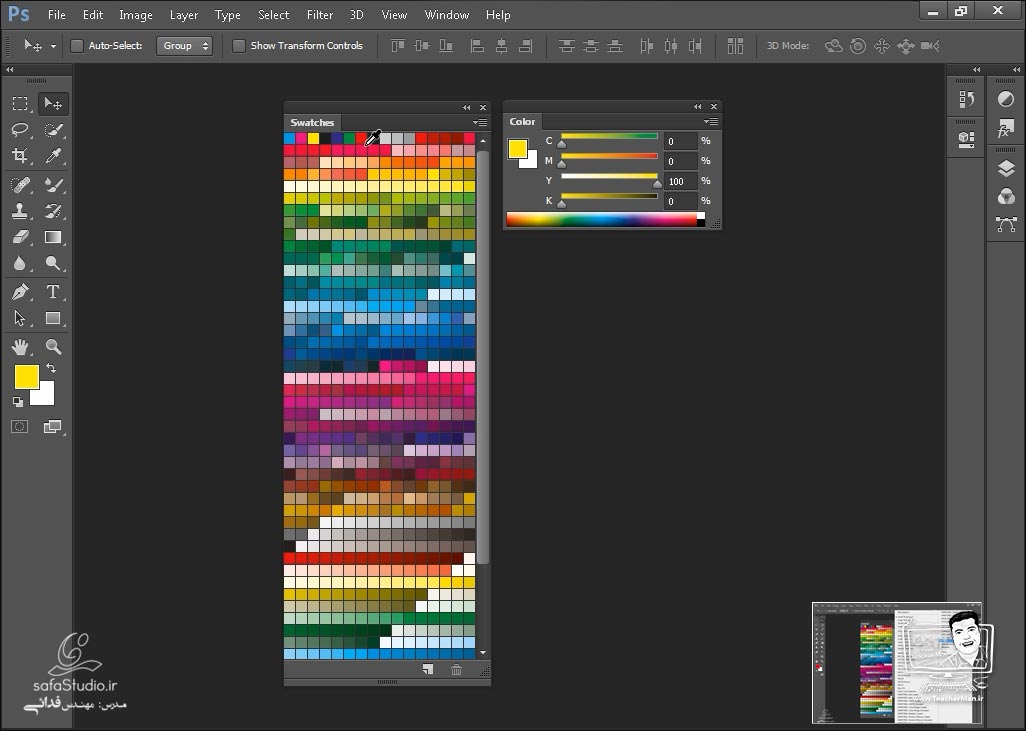This screenshot has width=1026, height=731.
Task: Open the Color panel flyout menu
Action: coord(711,122)
